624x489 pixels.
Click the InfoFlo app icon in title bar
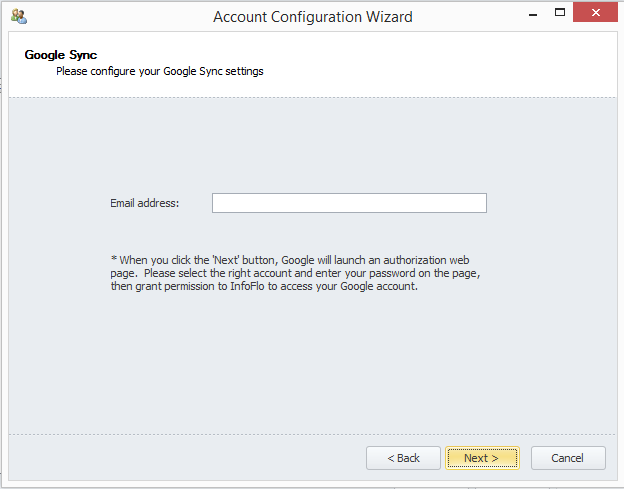(x=18, y=16)
